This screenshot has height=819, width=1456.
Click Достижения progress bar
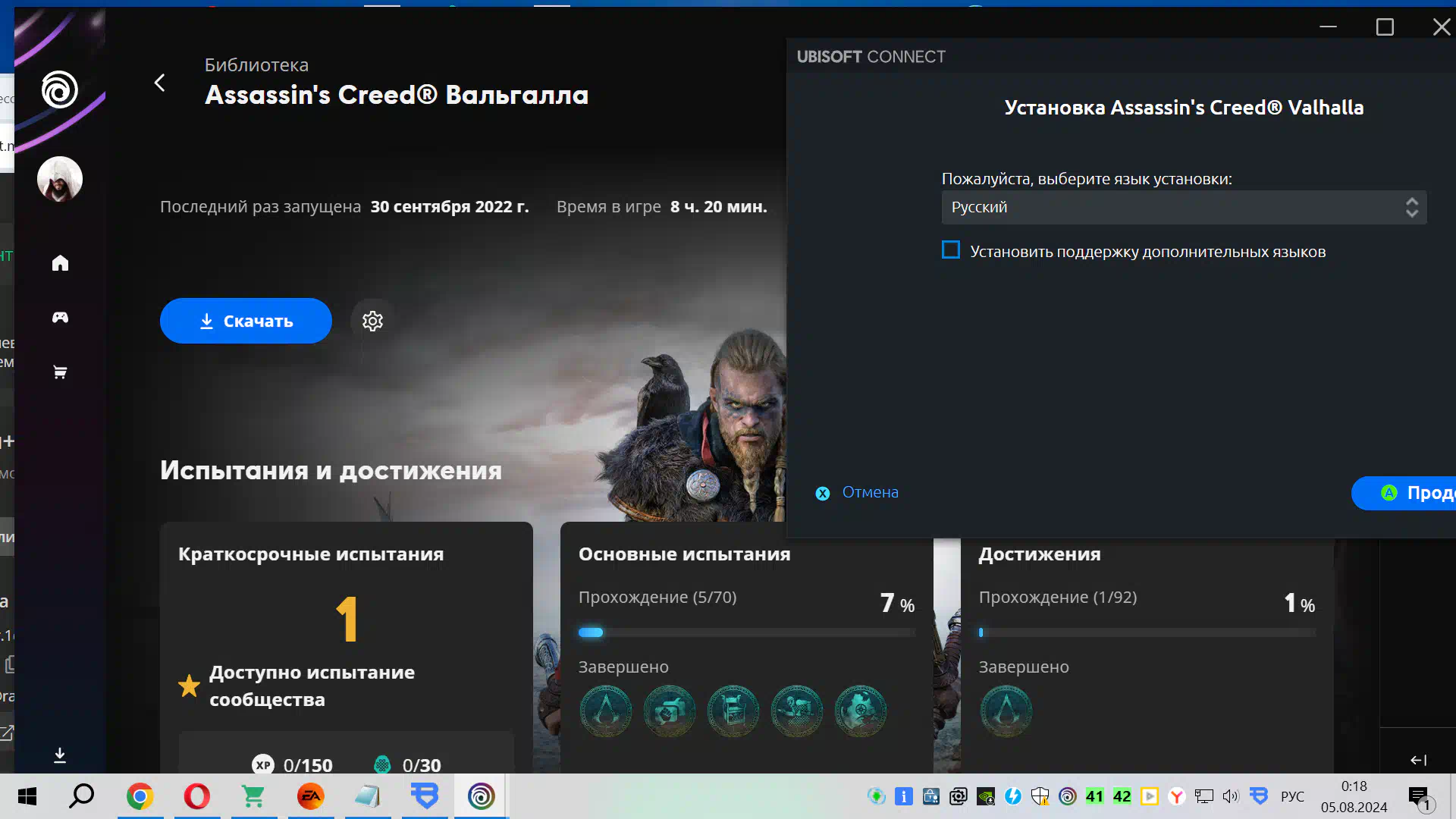[1147, 632]
